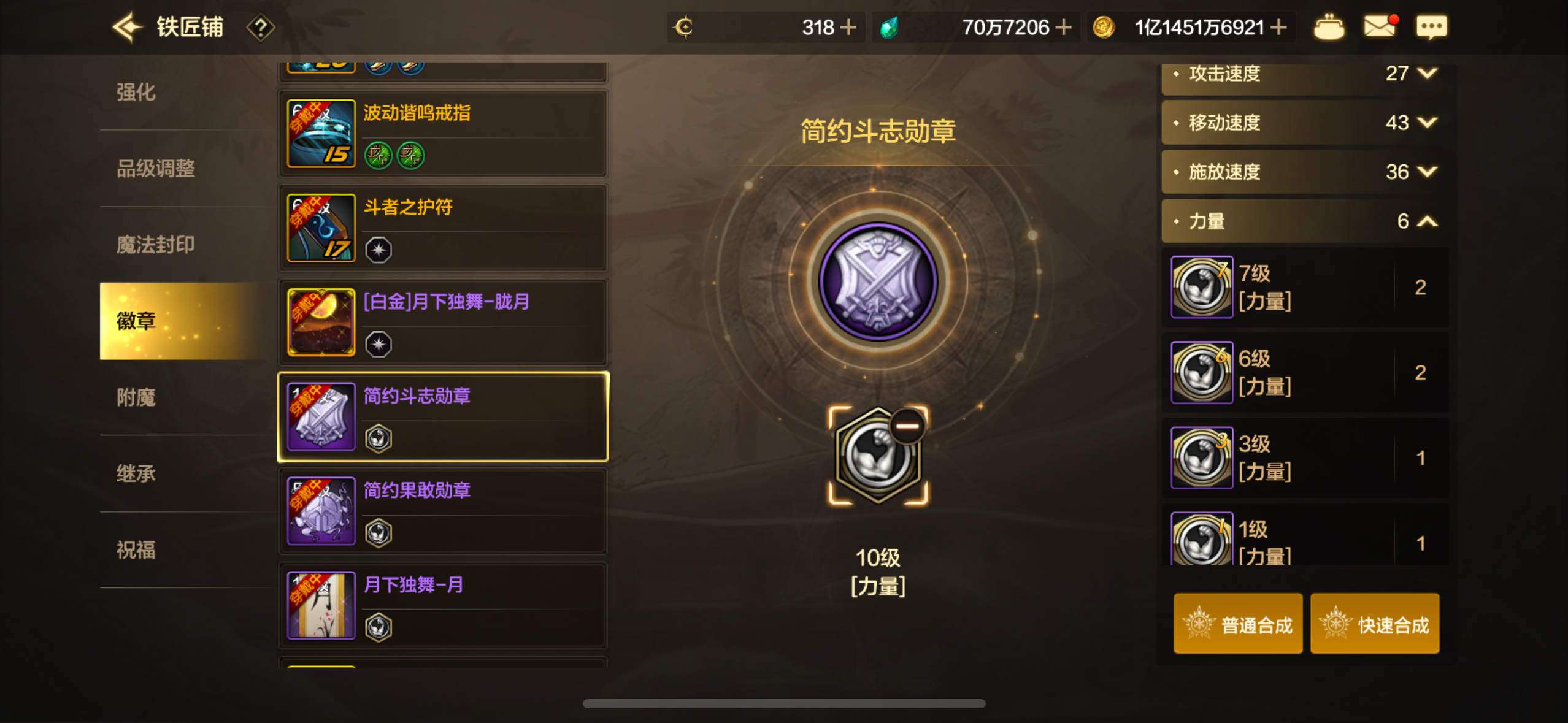This screenshot has height=723, width=1568.
Task: Add more gold coins with plus
Action: [1279, 27]
